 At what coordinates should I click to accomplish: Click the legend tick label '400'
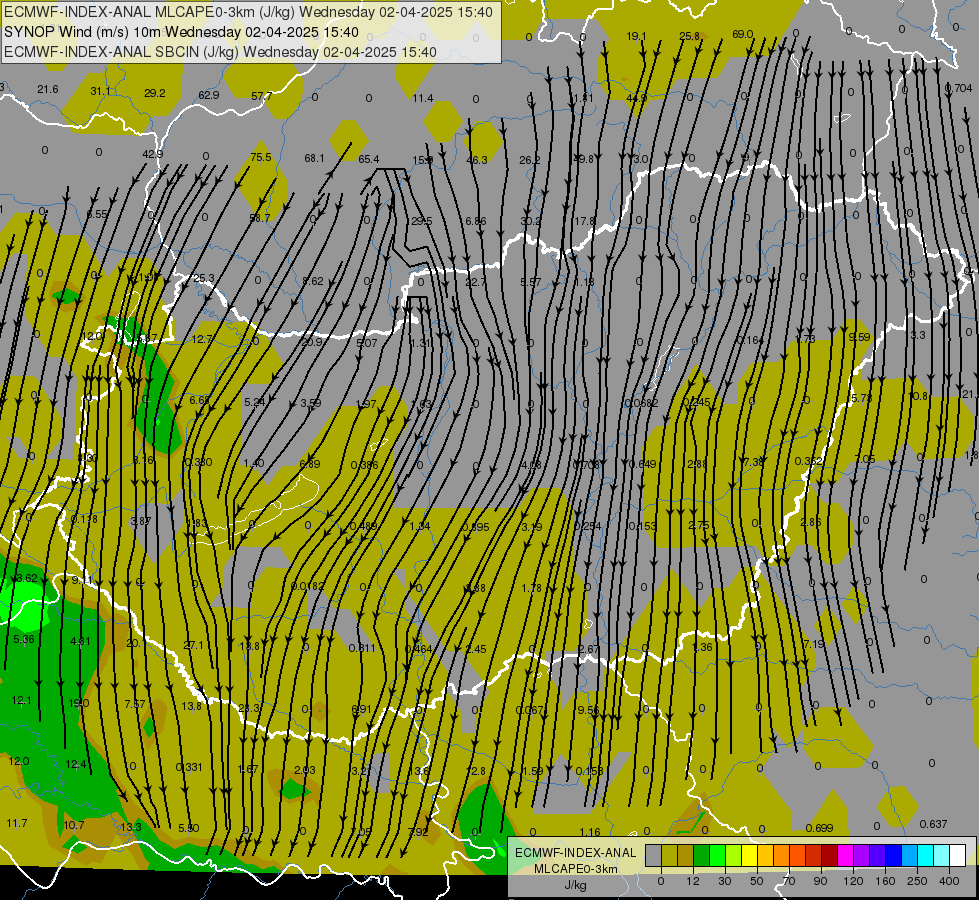[949, 881]
